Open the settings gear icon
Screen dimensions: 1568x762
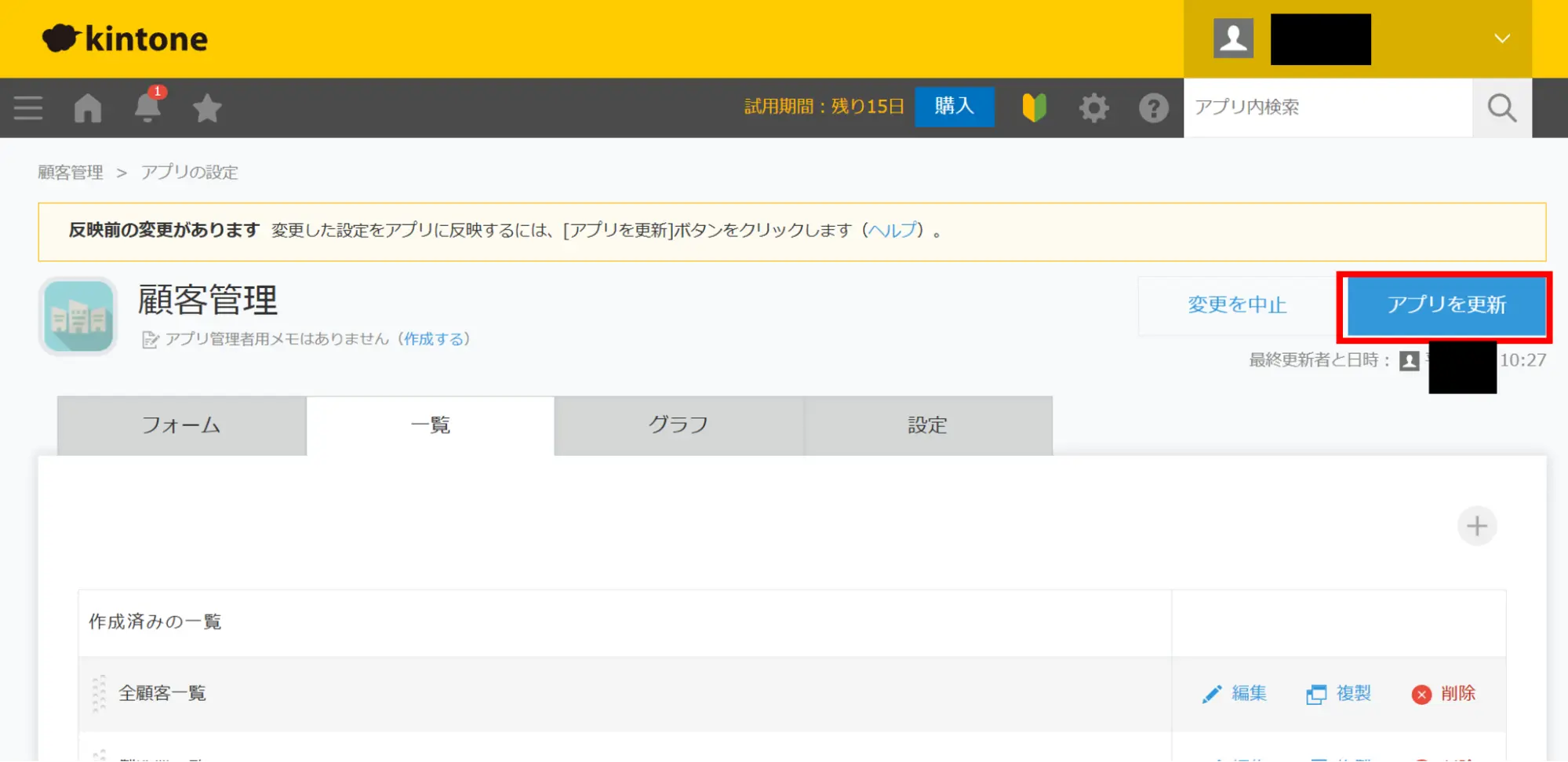click(x=1093, y=108)
